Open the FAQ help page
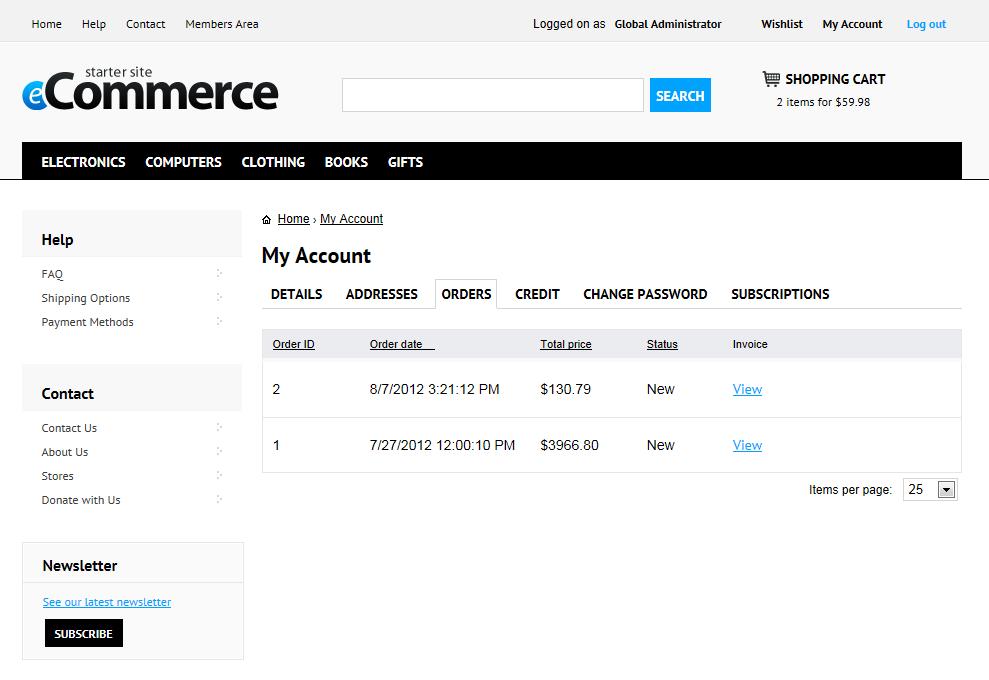 (52, 274)
